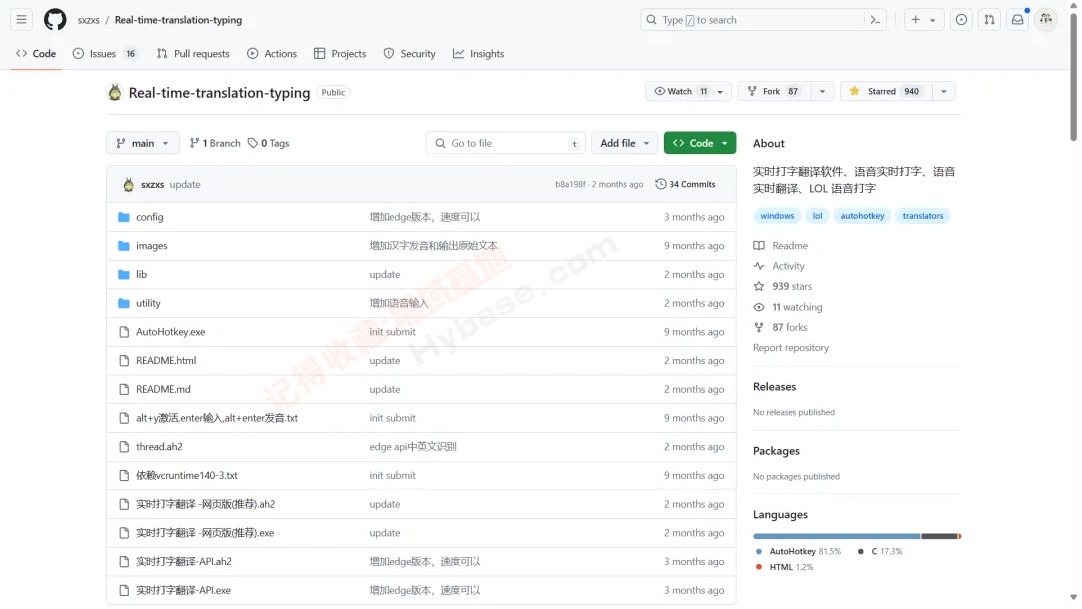Viewport: 1082px width, 609px height.
Task: Switch to the Projects tab
Action: [x=340, y=54]
